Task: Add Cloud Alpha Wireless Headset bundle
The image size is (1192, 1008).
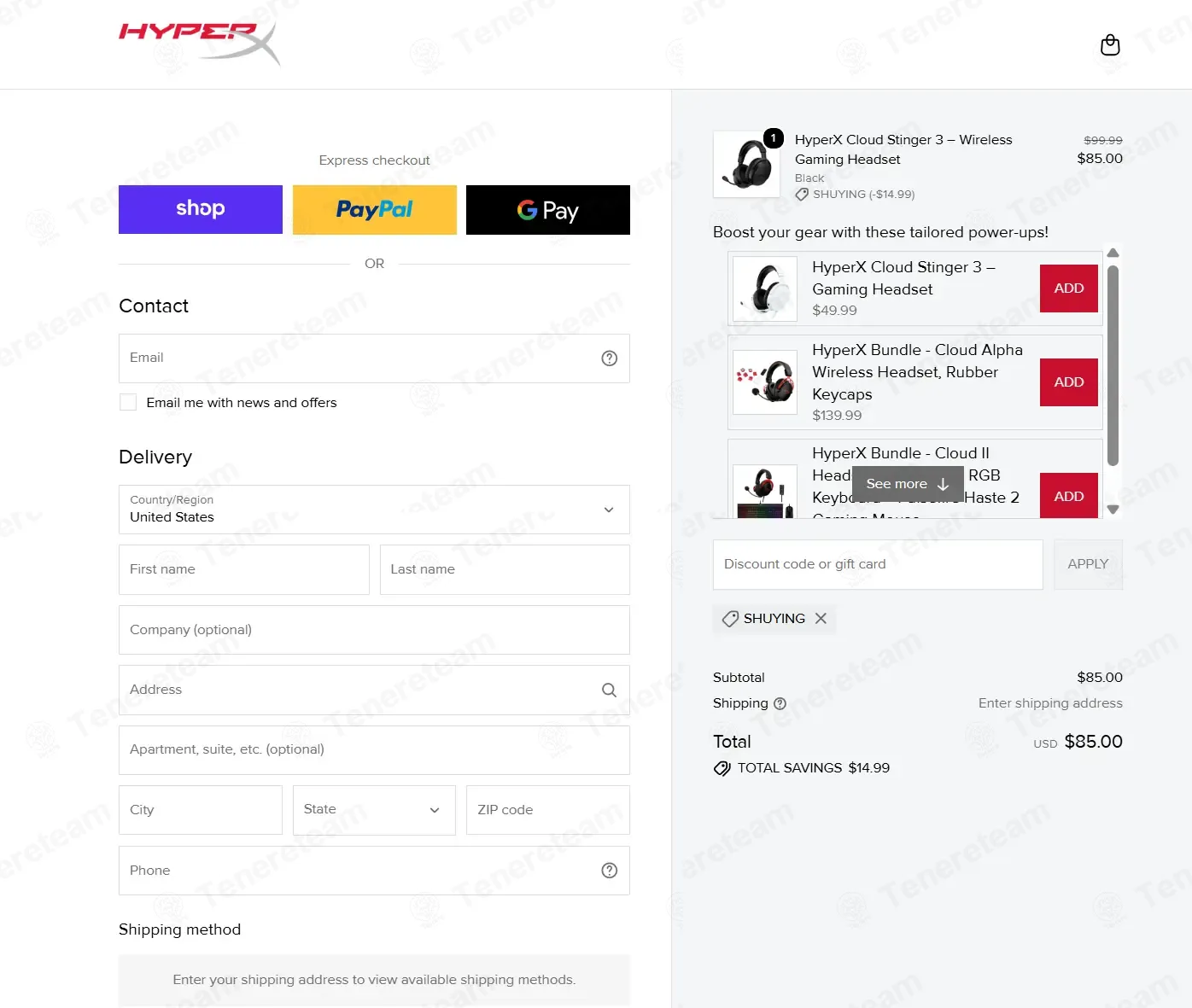Action: tap(1069, 382)
